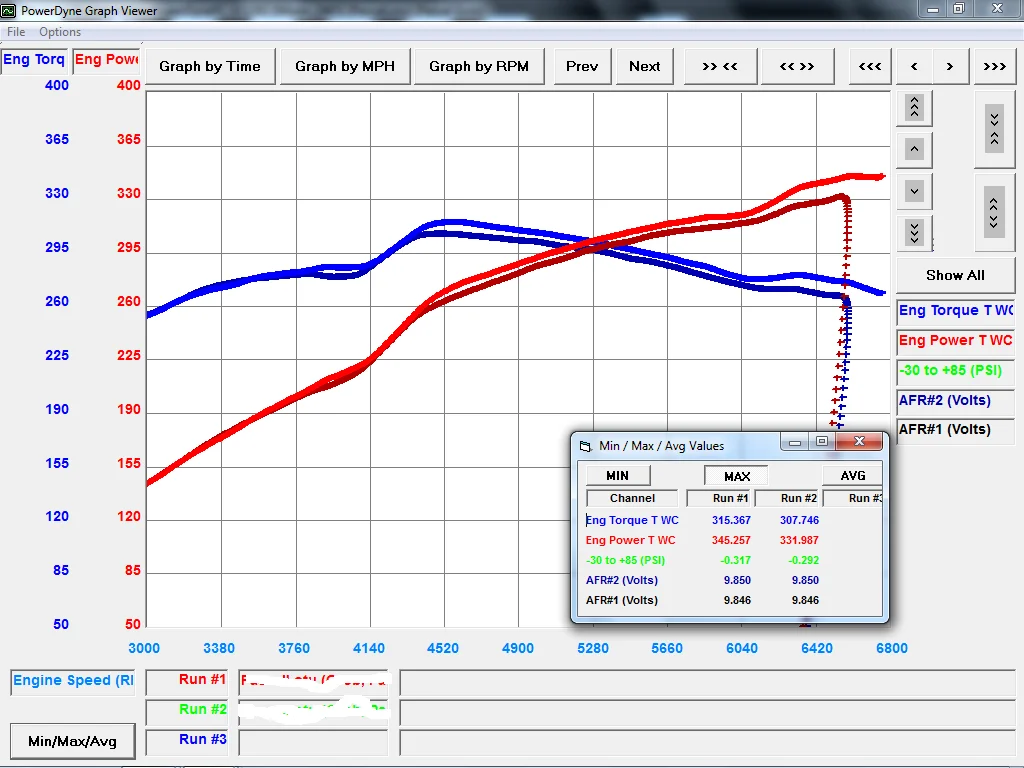Image resolution: width=1024 pixels, height=768 pixels.
Task: Shift graph right with single '>' arrow
Action: [x=950, y=66]
